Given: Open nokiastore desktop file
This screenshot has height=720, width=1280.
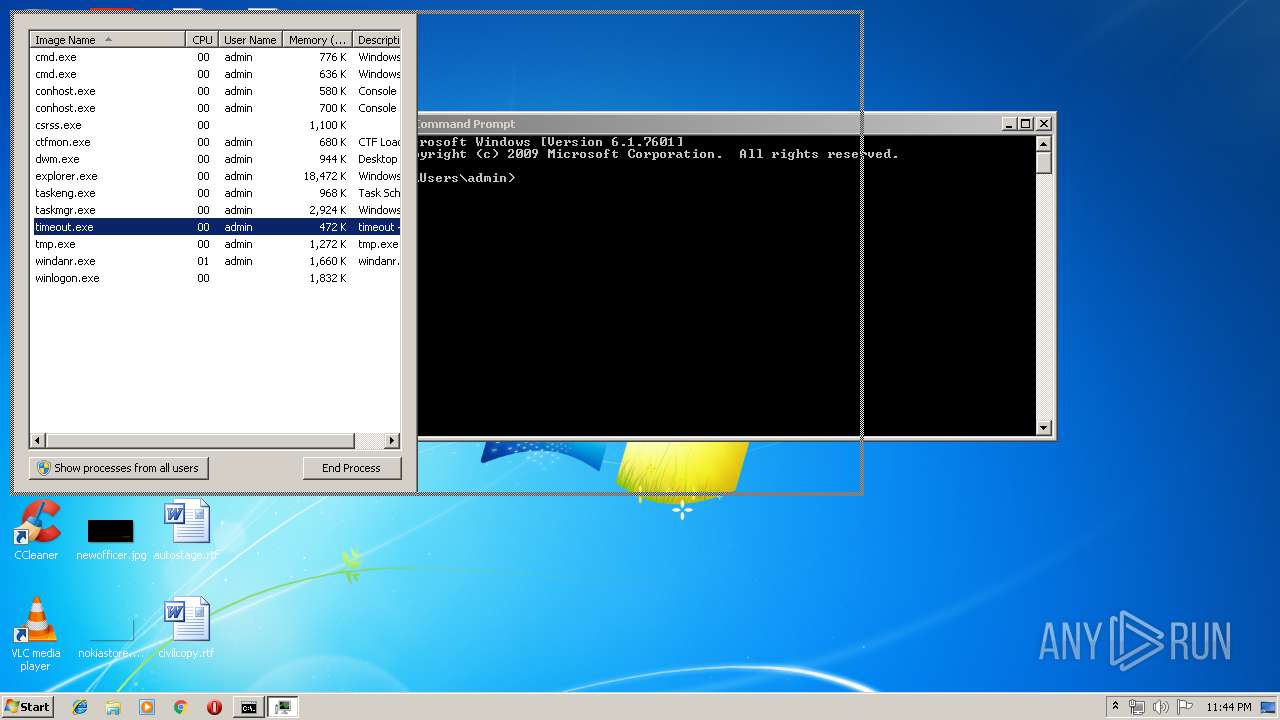Looking at the screenshot, I should (111, 638).
